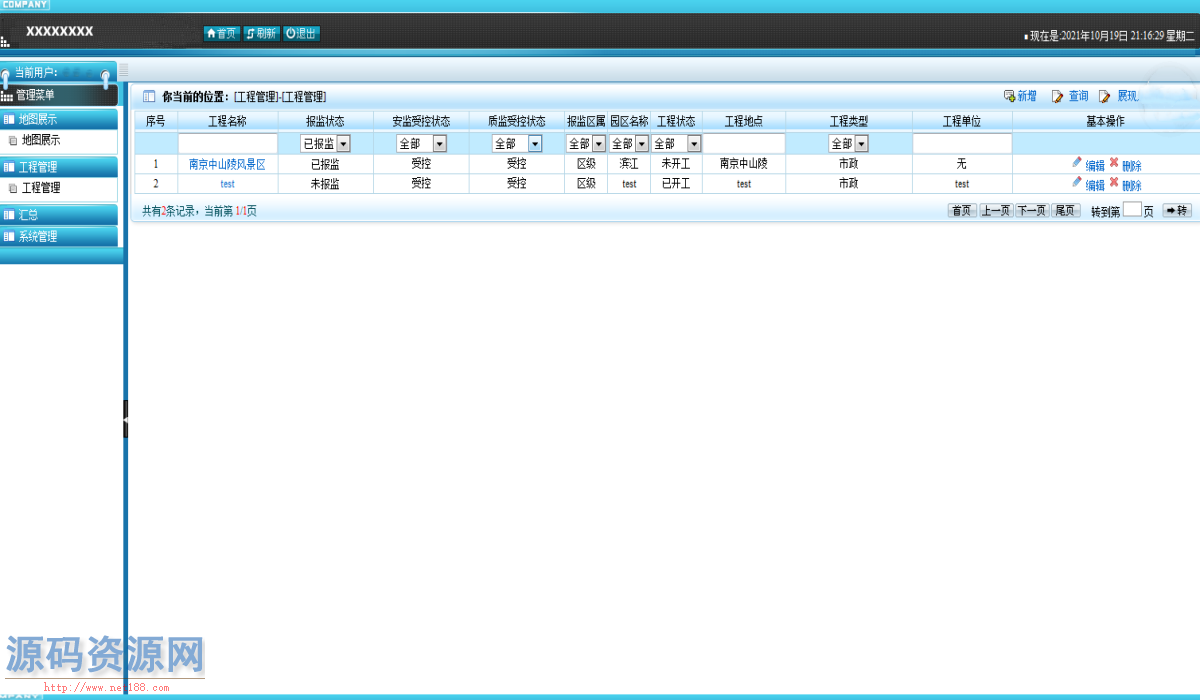Open the 质监受控状态 filter dropdown
This screenshot has height=700, width=1200.
(x=516, y=144)
